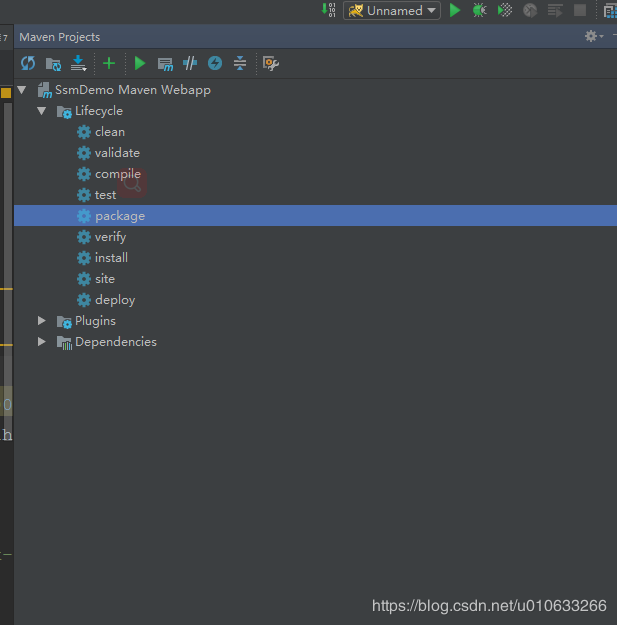Run Maven Build with green play icon
617x625 pixels.
coord(140,63)
